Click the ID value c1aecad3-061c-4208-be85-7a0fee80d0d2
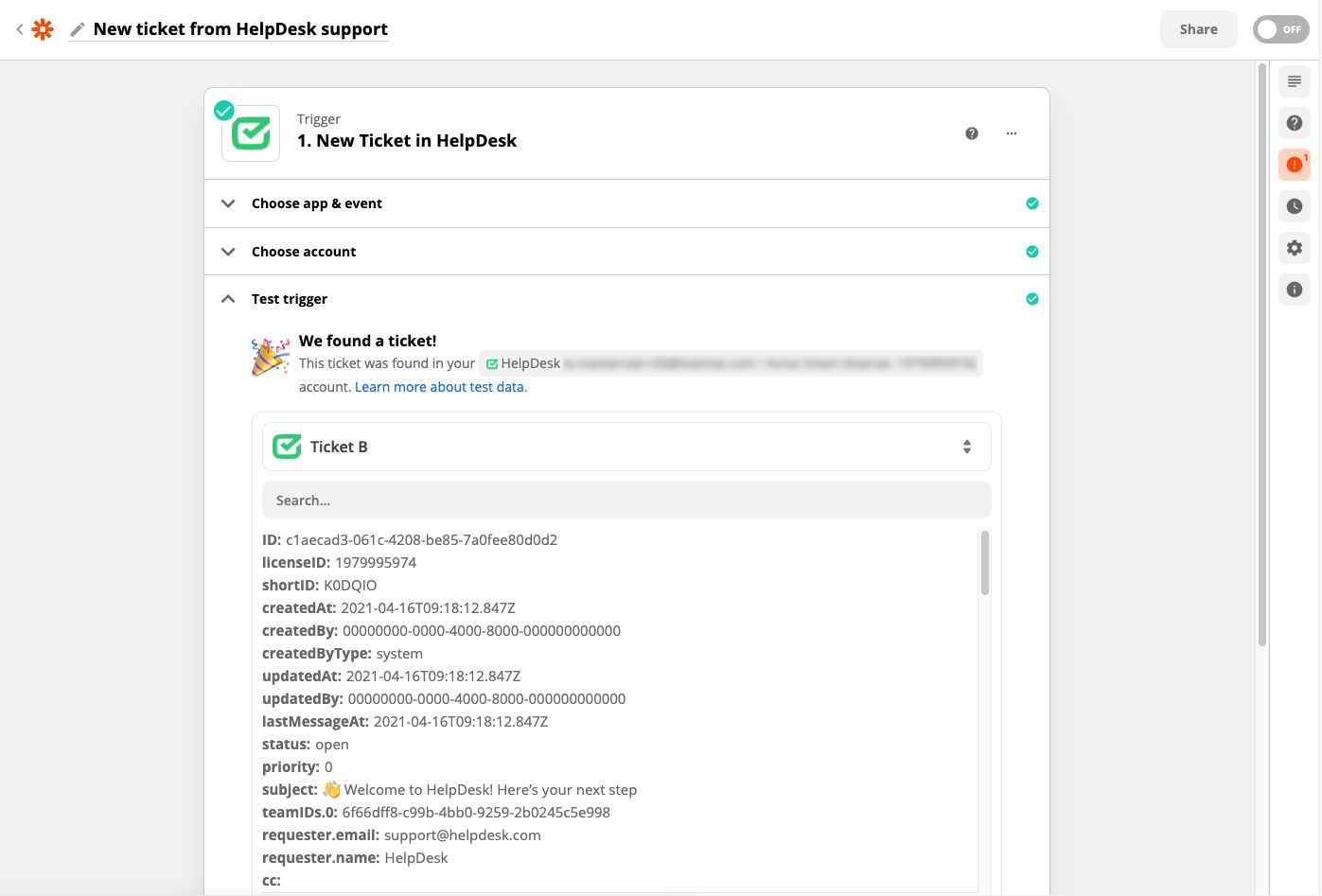Screen dimensions: 1322x896 pos(421,540)
